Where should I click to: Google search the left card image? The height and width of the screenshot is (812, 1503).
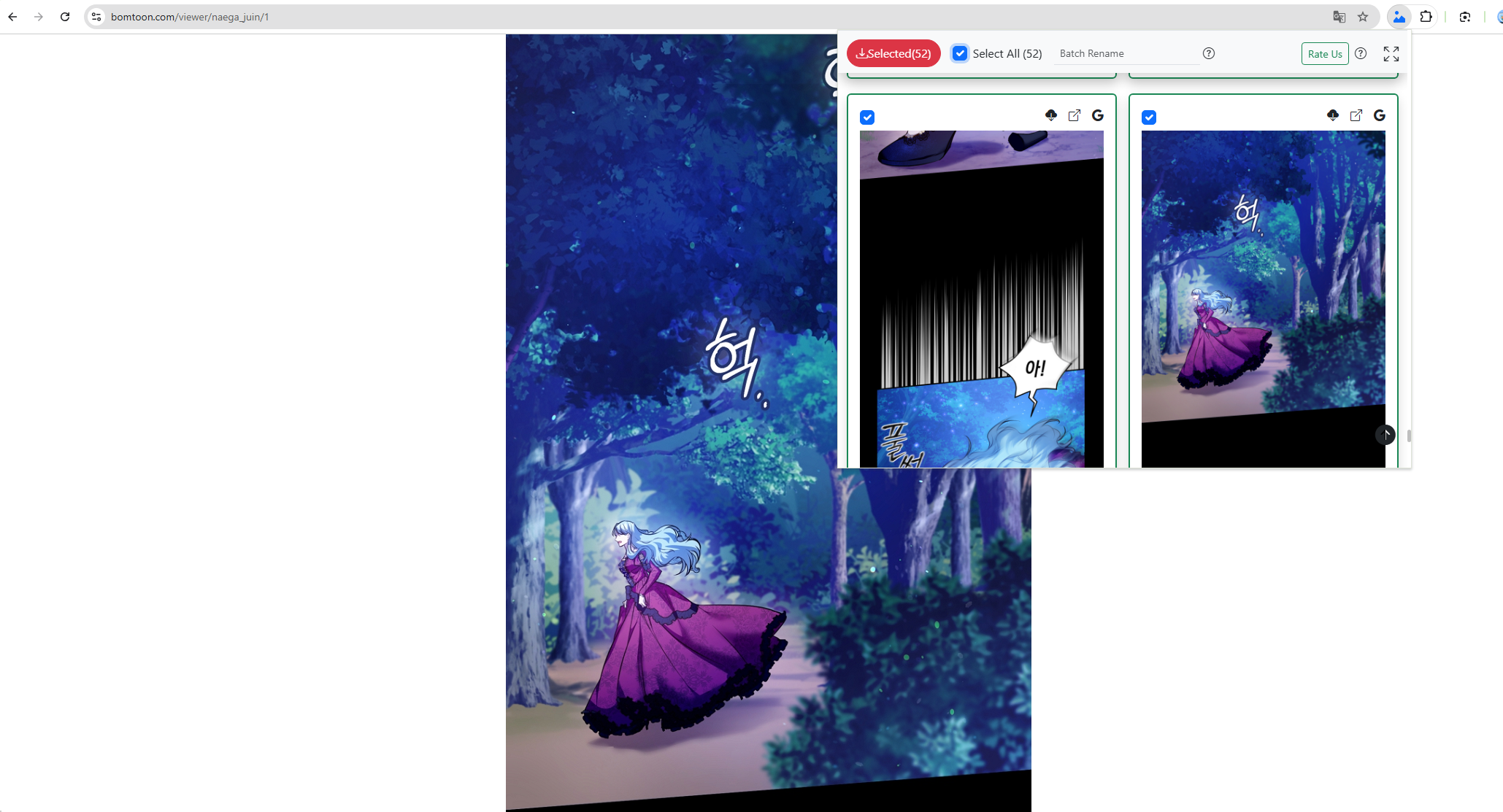click(1098, 115)
